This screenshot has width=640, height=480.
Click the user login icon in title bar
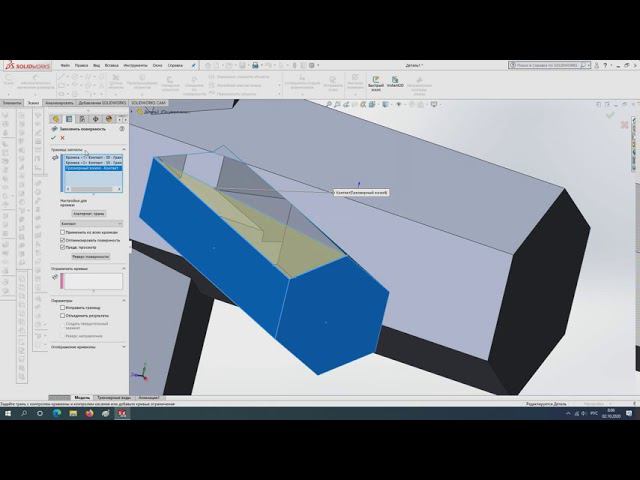597,65
